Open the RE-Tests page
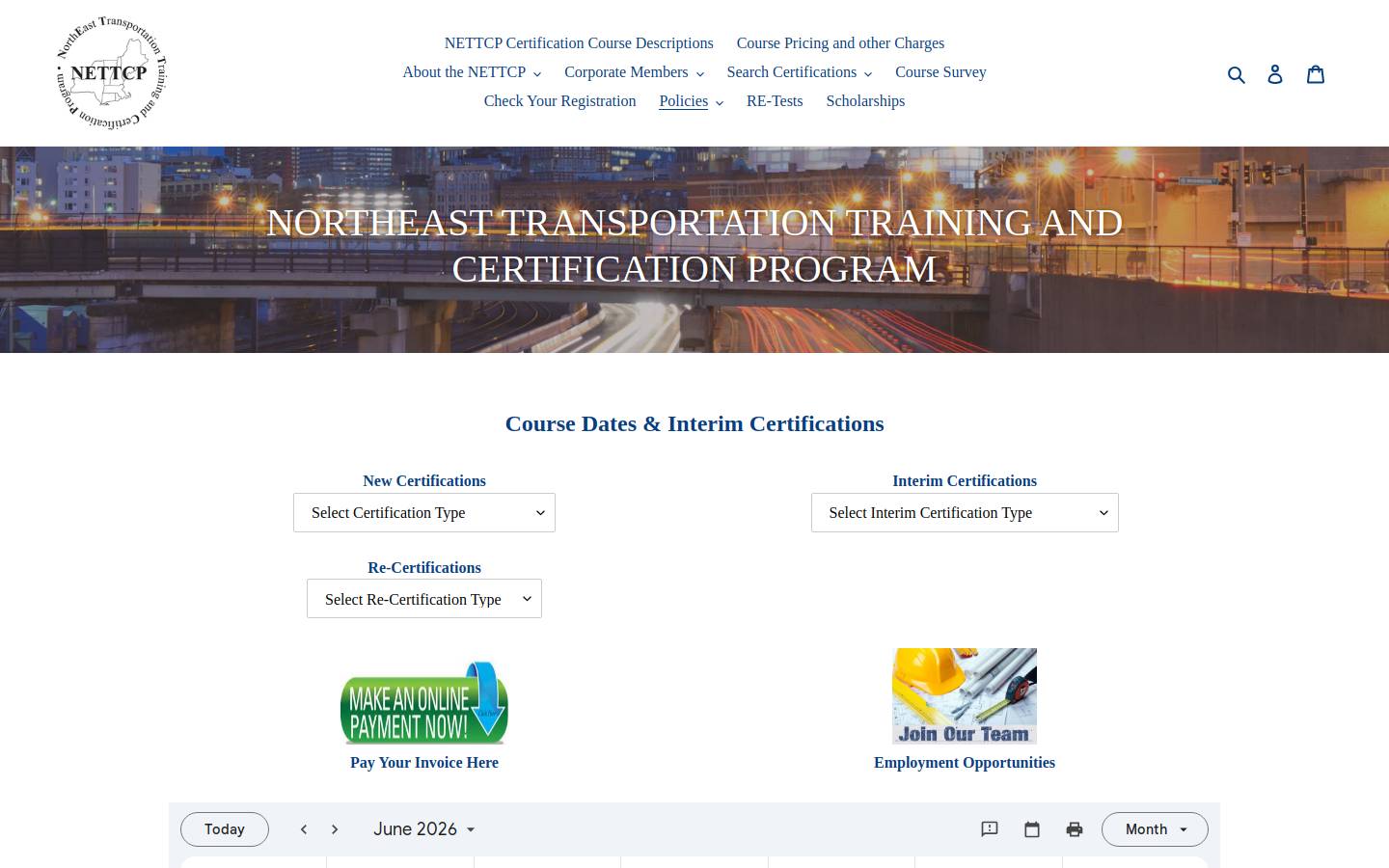This screenshot has height=868, width=1389. coord(775,101)
